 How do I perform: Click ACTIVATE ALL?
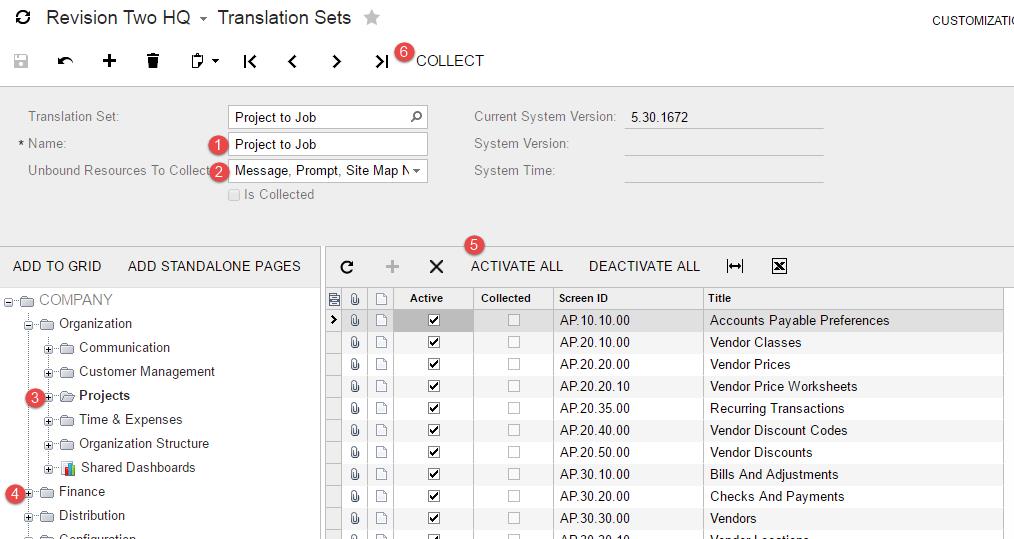pos(517,266)
